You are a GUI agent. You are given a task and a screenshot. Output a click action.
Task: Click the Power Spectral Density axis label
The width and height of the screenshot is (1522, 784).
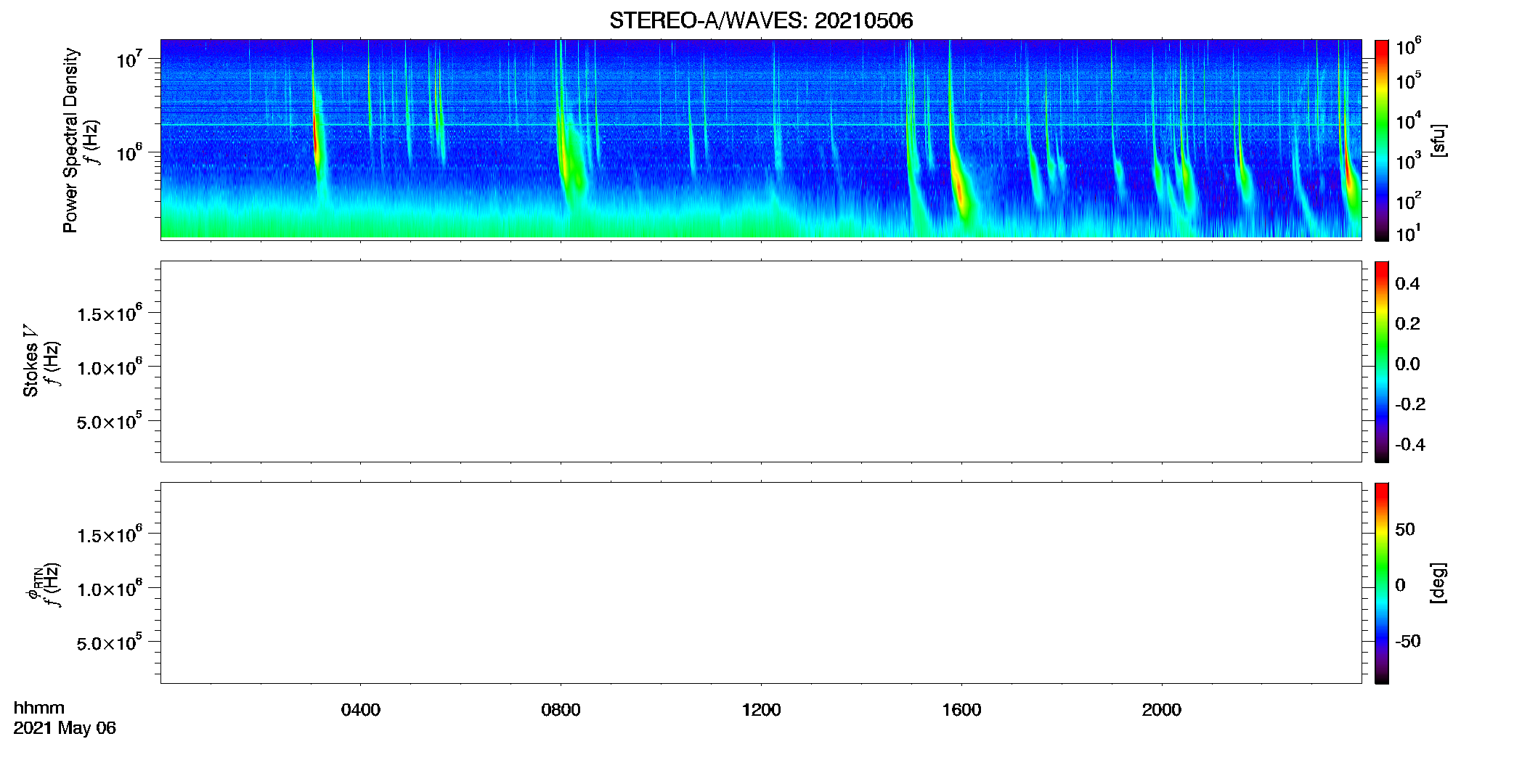[70, 140]
